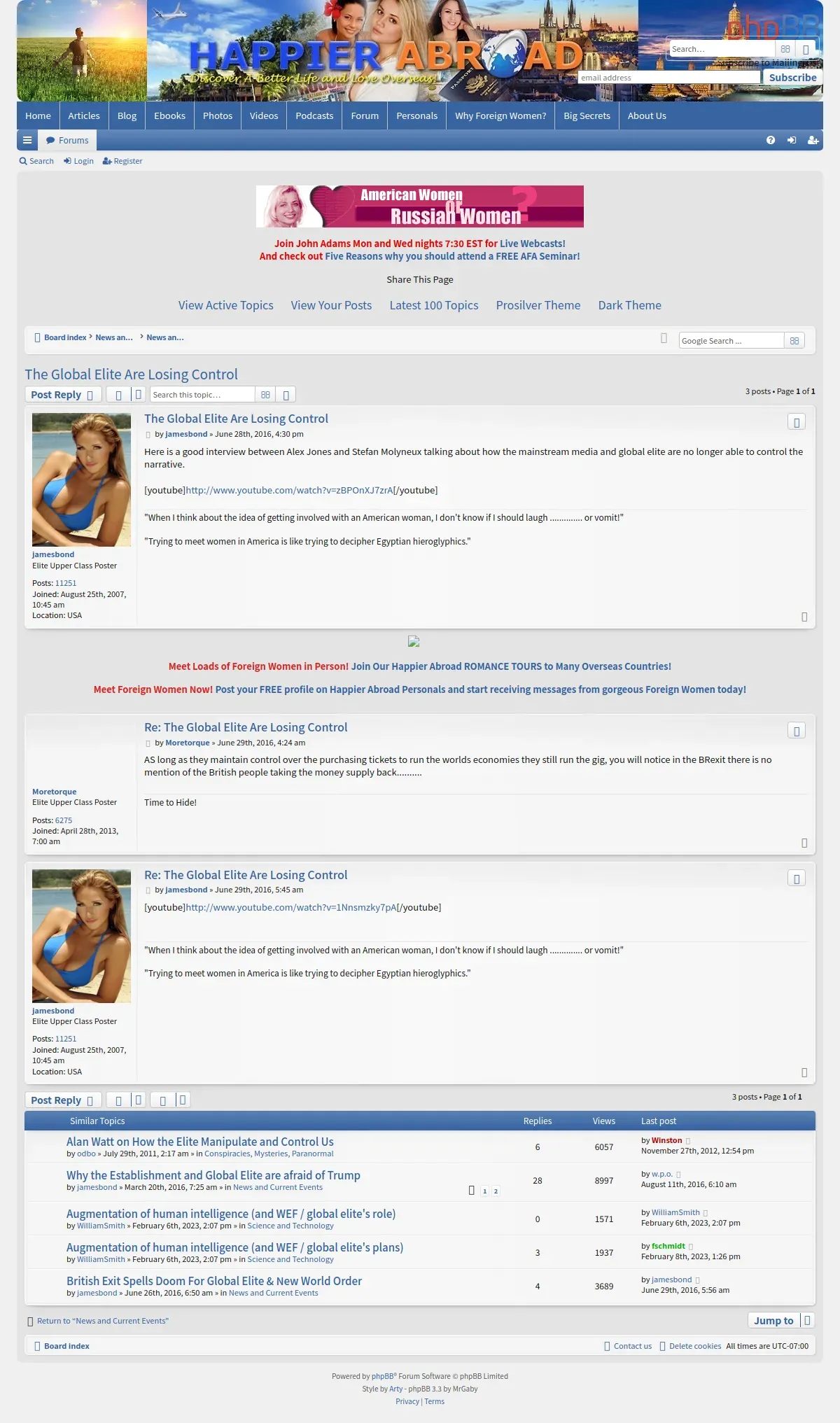The height and width of the screenshot is (1423, 840).
Task: Open sort options dropdown at bottom
Action: tap(170, 1100)
